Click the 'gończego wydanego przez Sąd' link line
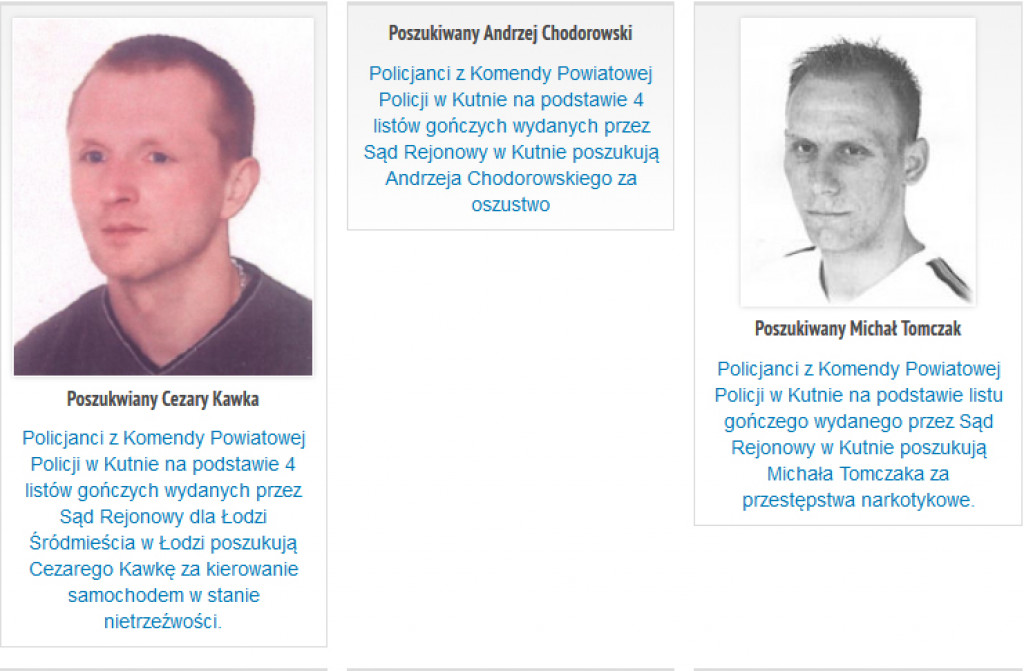 tap(858, 421)
